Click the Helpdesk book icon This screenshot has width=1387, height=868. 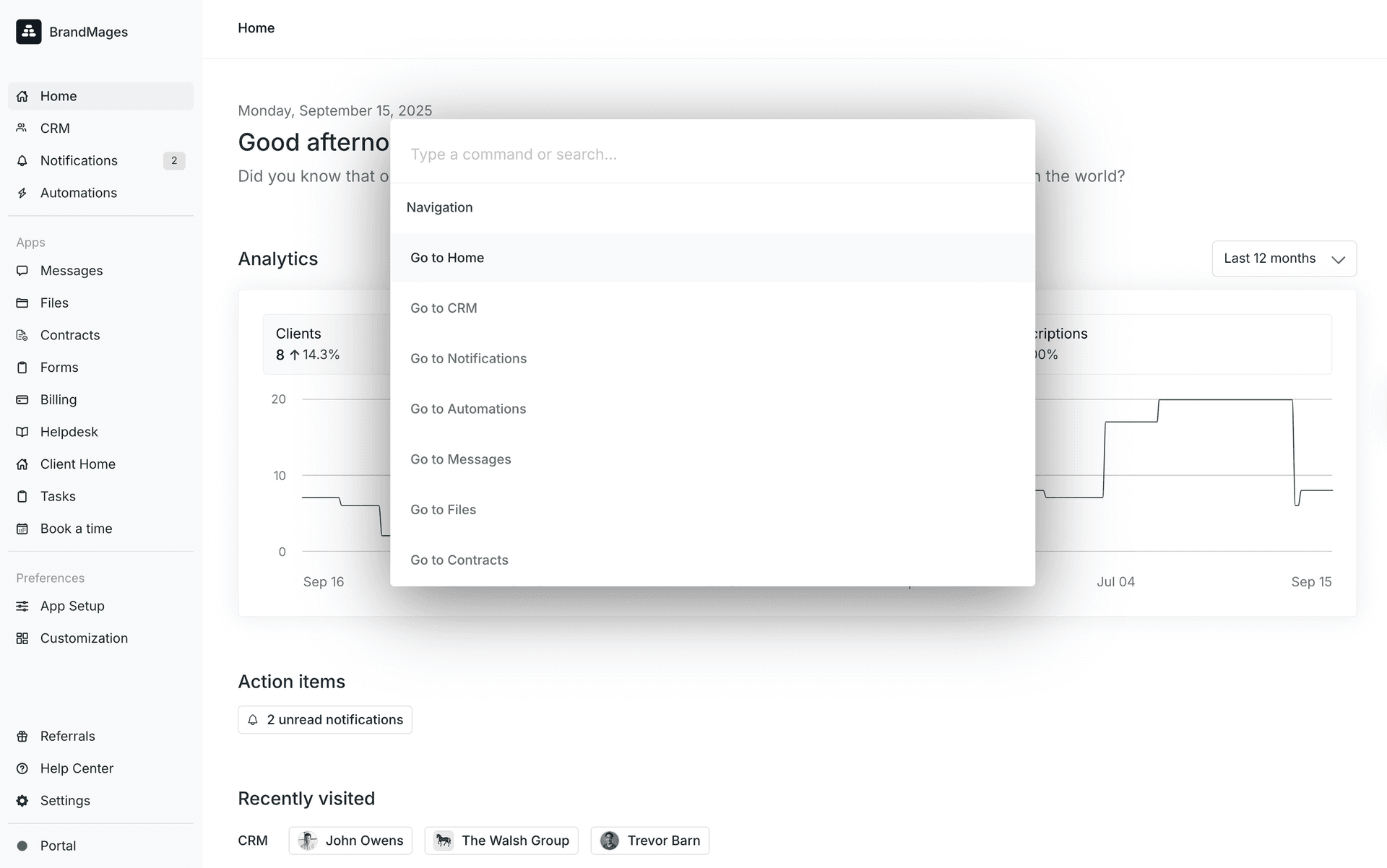22,432
